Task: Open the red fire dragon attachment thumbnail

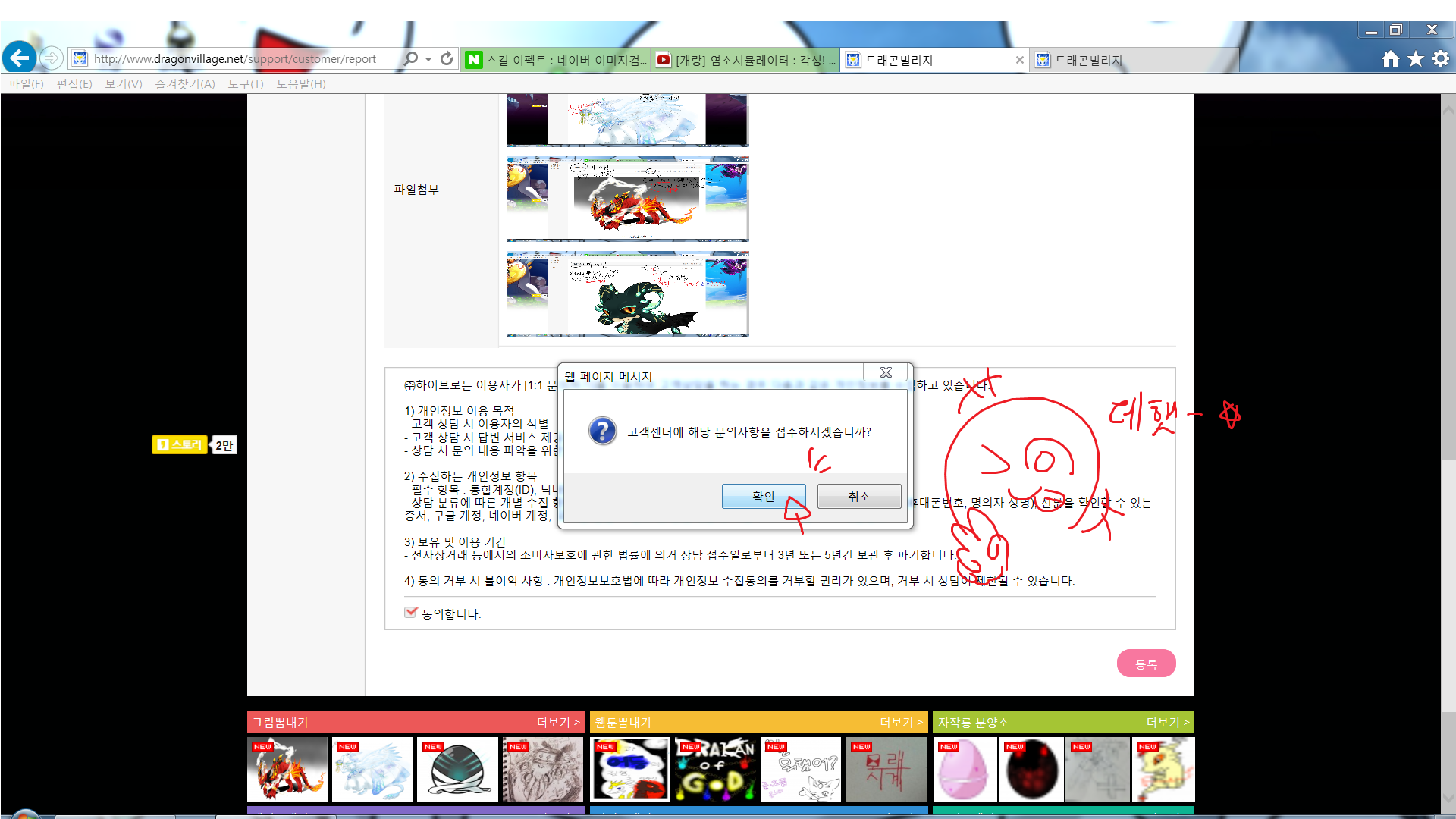Action: point(628,199)
